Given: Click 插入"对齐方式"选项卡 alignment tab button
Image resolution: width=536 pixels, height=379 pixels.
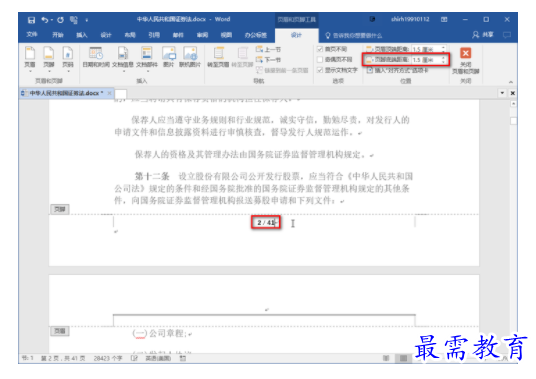Looking at the screenshot, I should pos(397,70).
